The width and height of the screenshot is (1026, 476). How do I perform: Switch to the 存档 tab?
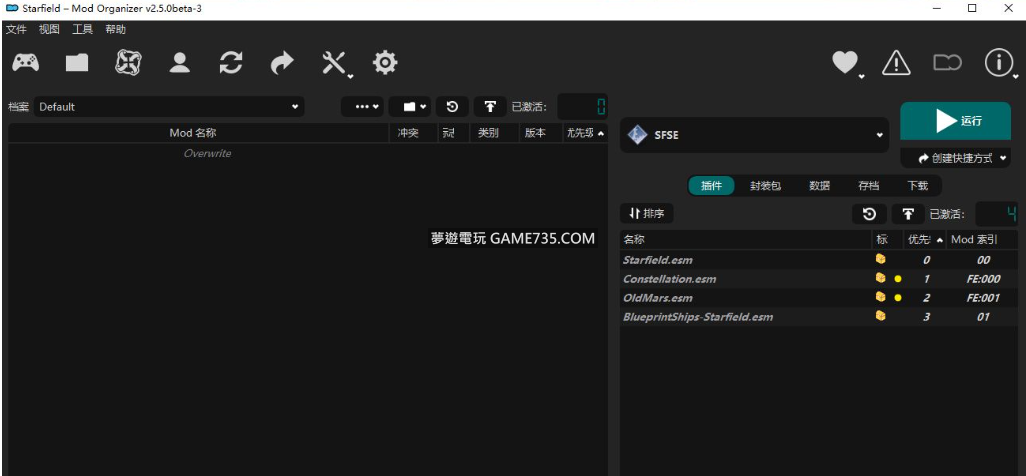[x=869, y=186]
